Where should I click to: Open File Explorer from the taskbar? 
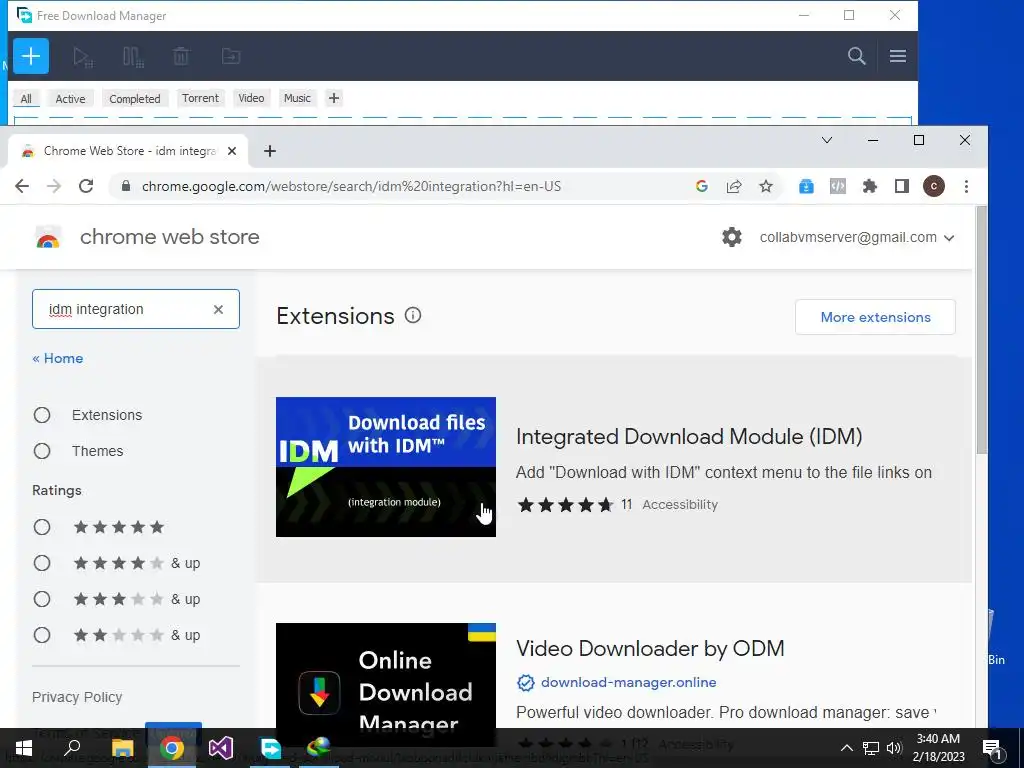pyautogui.click(x=122, y=748)
